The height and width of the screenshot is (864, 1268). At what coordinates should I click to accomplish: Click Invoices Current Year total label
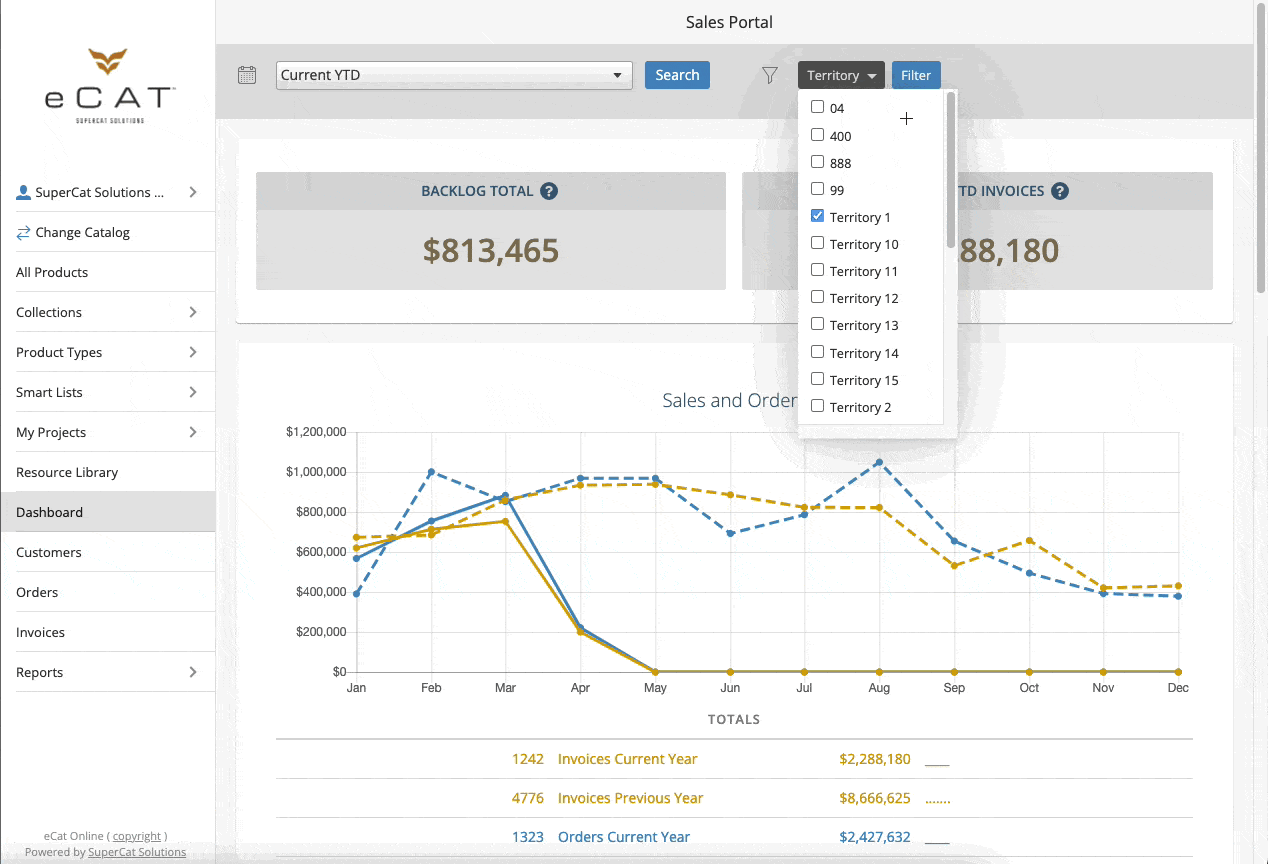(628, 759)
